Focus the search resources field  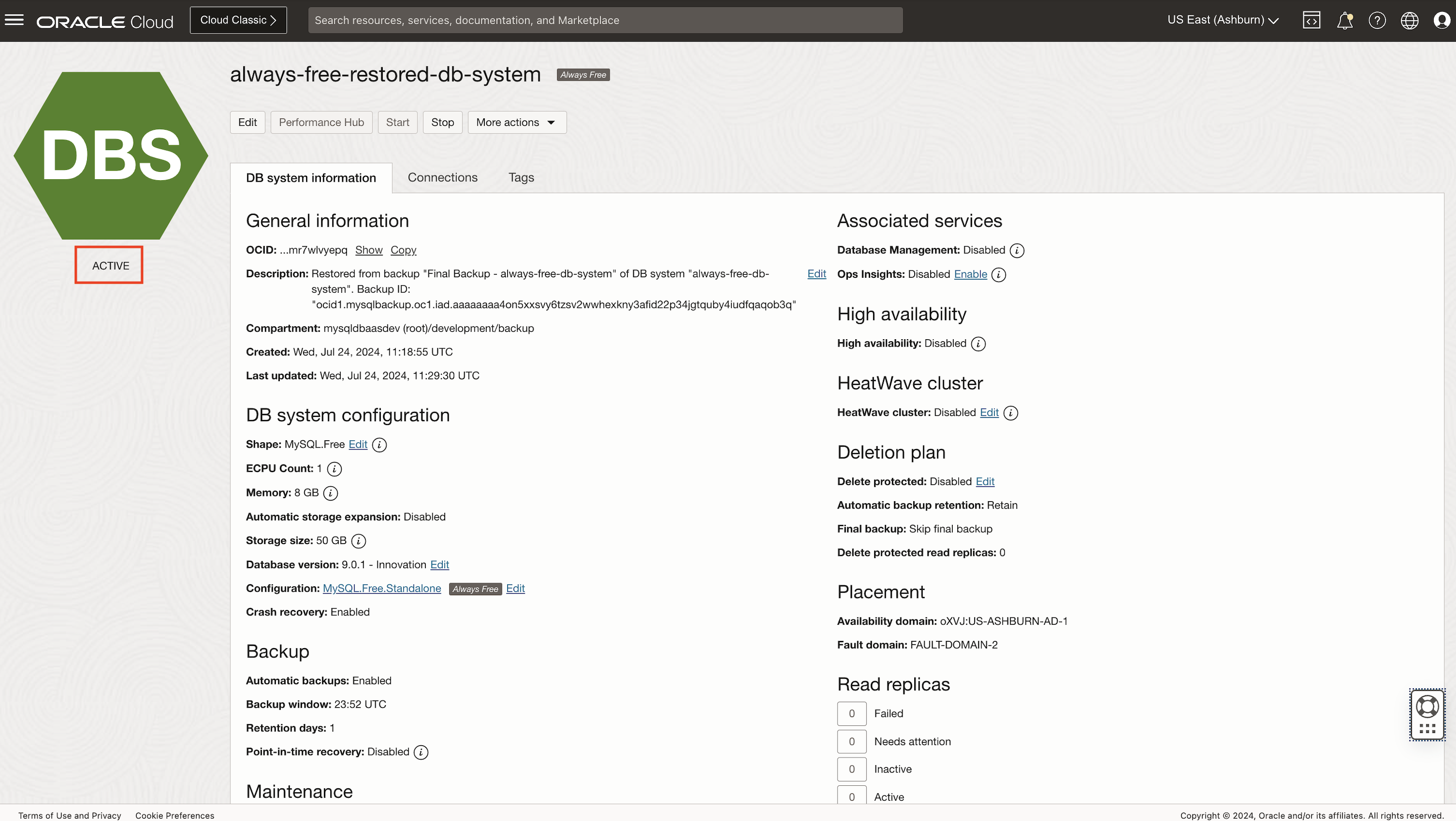pyautogui.click(x=605, y=20)
